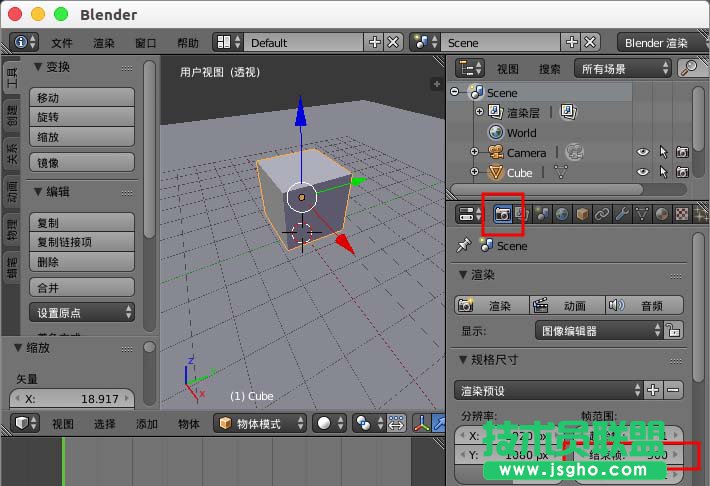The width and height of the screenshot is (710, 486).
Task: Open the 3D view editor type selector
Action: (x=25, y=423)
